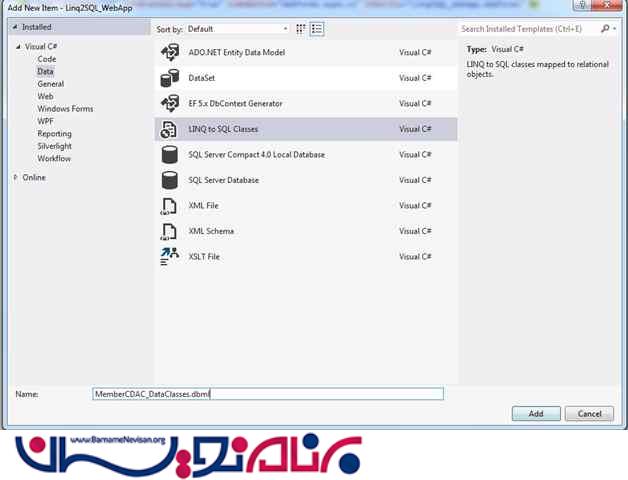Click the XML Schema template icon
The height and width of the screenshot is (480, 628).
(x=169, y=231)
